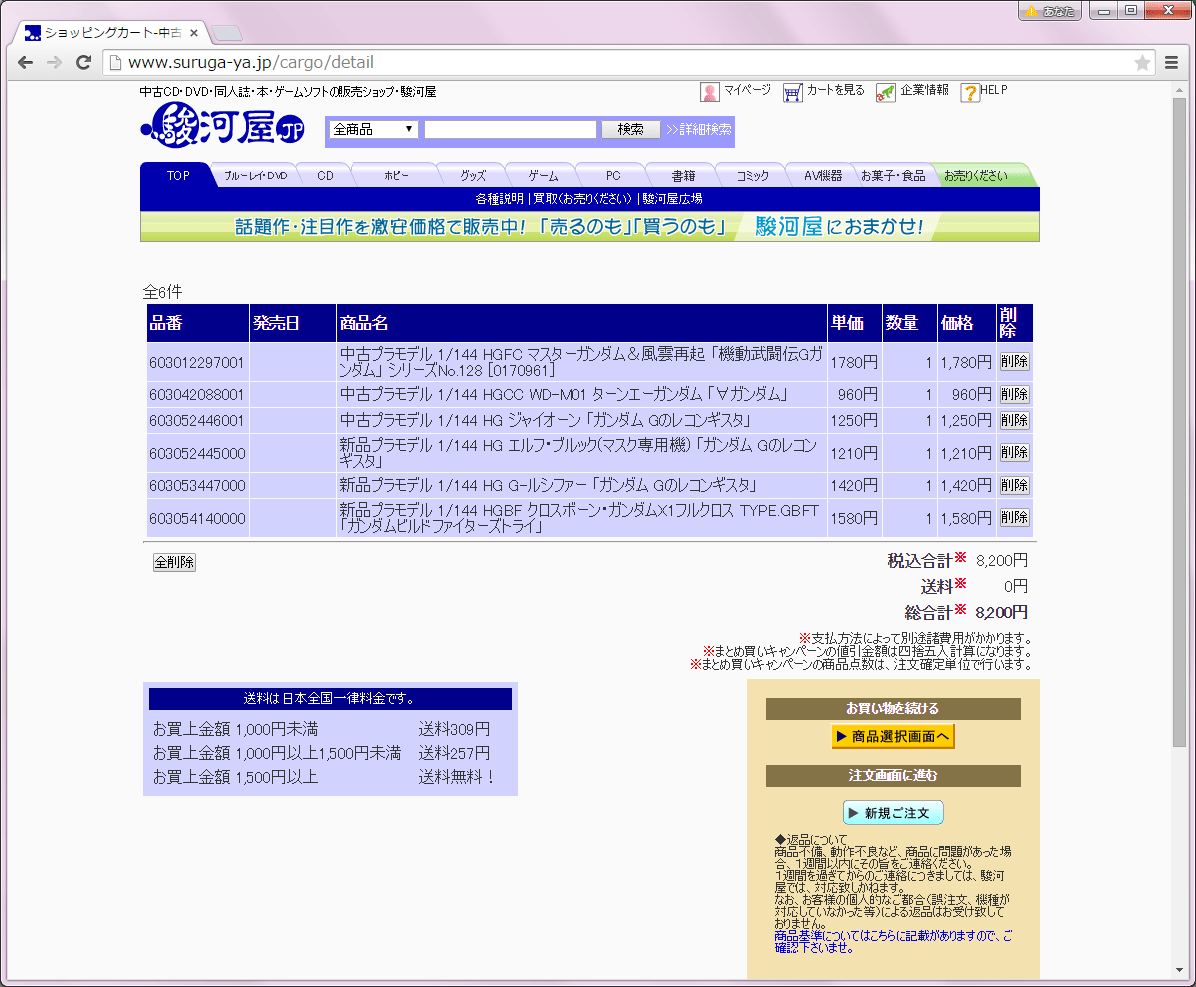Click the マイページ text link

pos(748,90)
